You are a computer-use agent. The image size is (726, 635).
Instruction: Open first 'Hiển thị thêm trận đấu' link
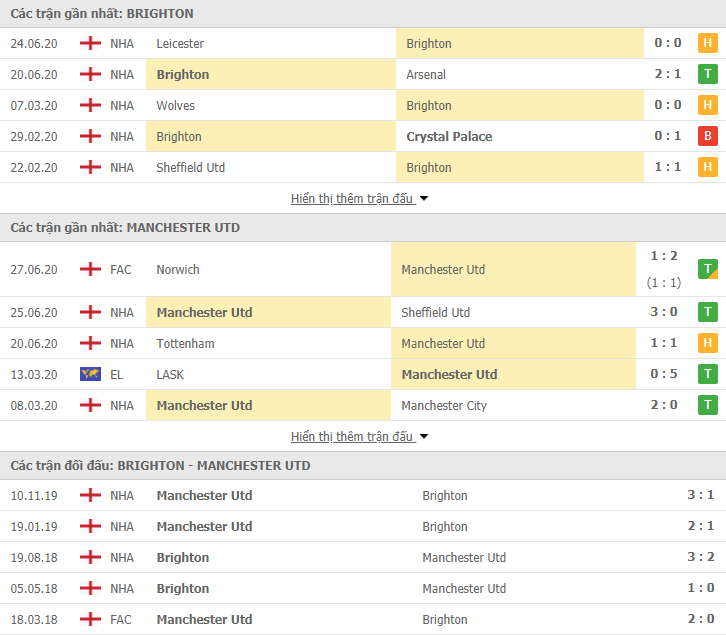[352, 199]
